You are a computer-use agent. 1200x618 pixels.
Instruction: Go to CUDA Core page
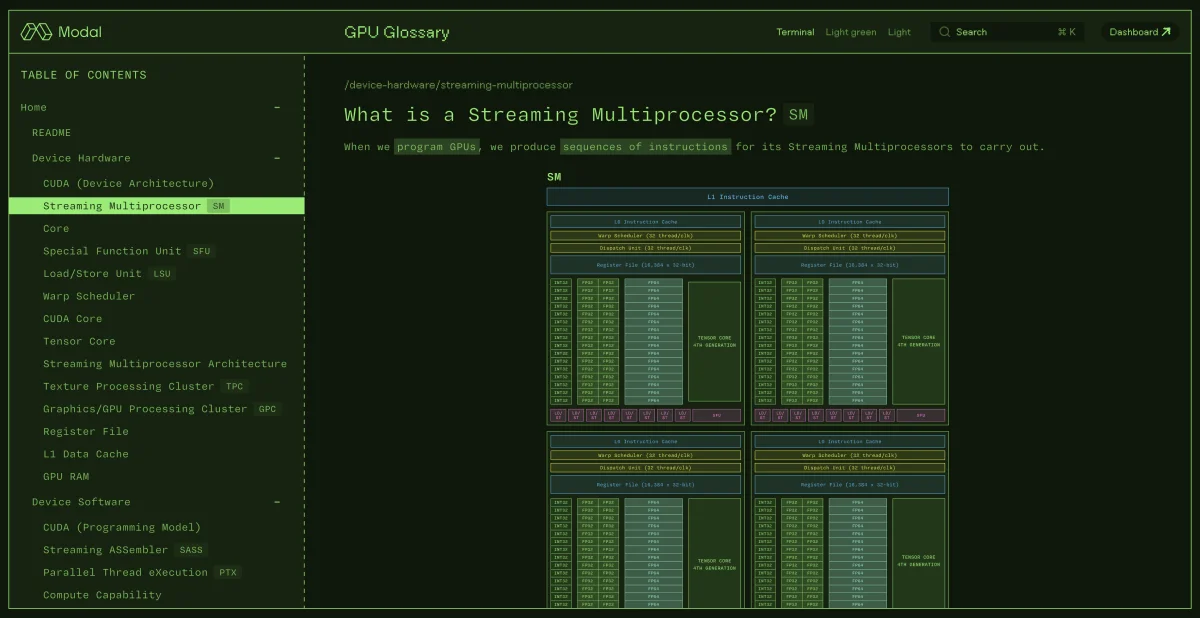point(73,319)
